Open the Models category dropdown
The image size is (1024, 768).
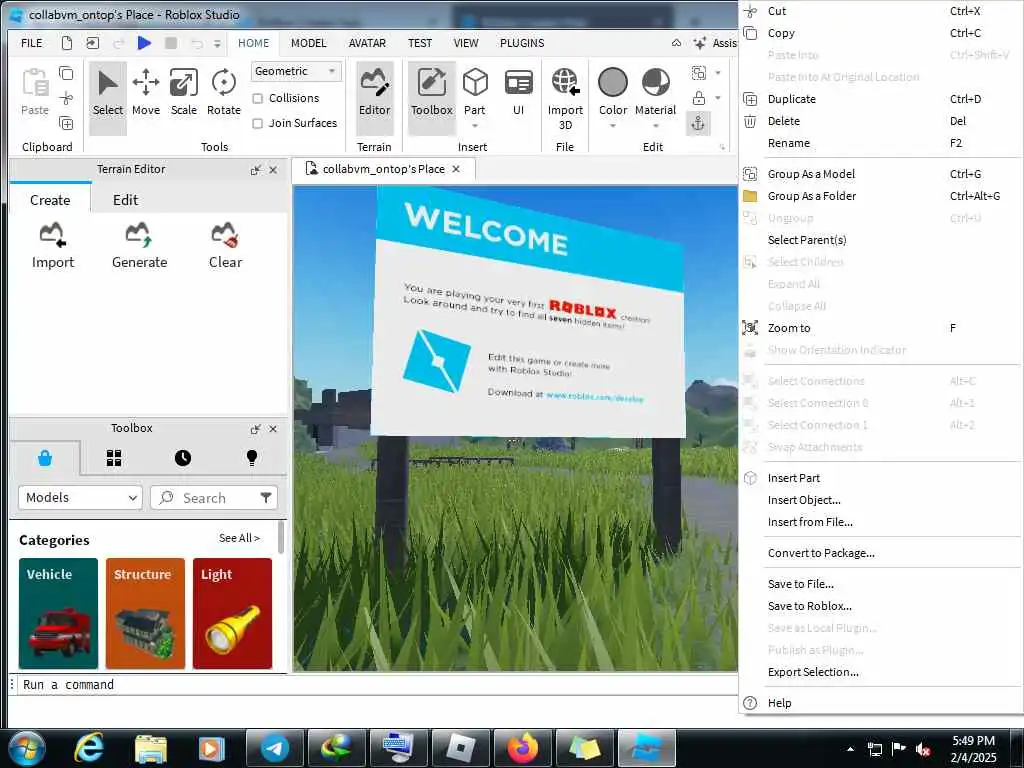tap(80, 498)
